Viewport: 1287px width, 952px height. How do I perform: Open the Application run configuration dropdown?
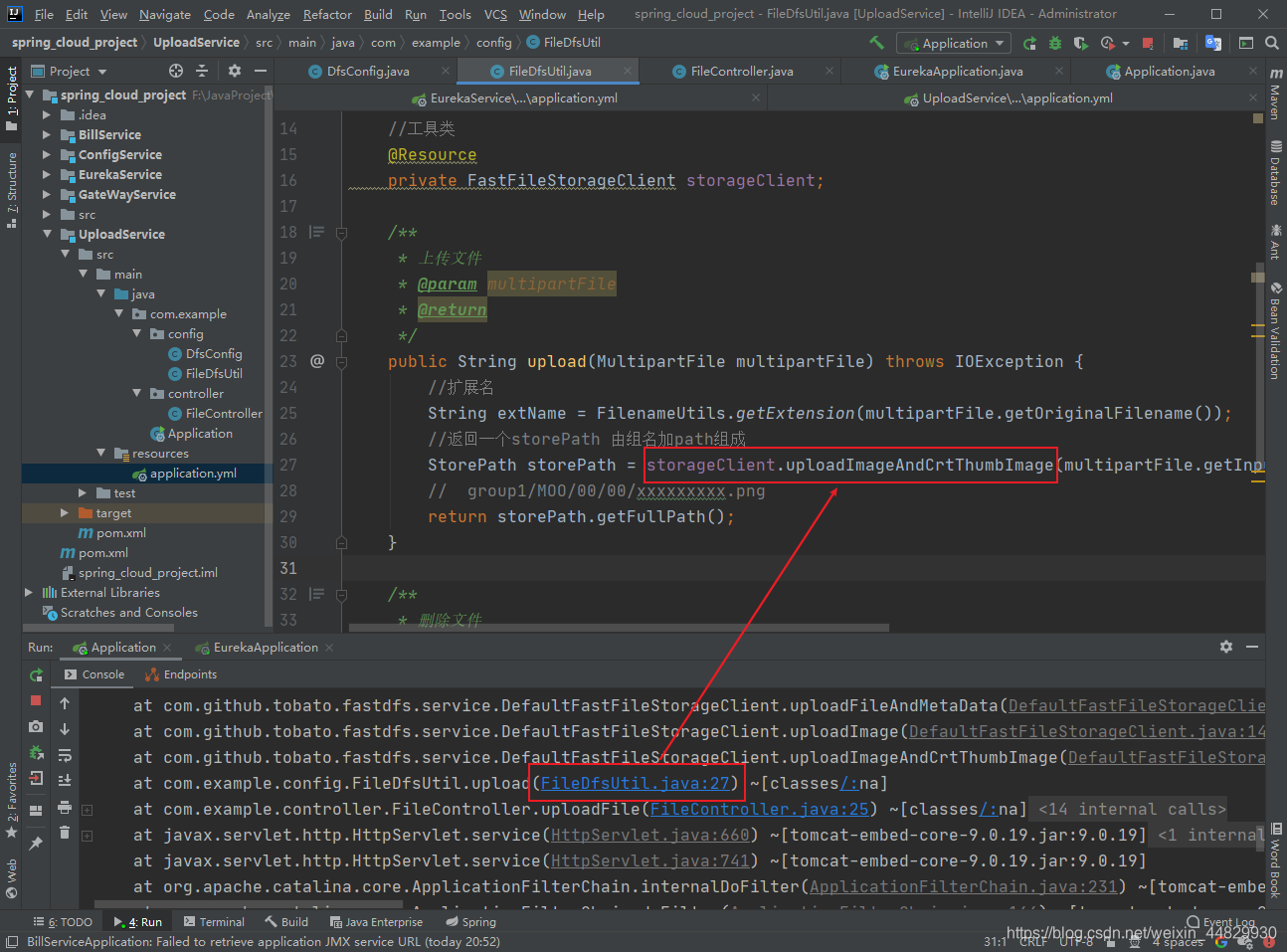953,43
